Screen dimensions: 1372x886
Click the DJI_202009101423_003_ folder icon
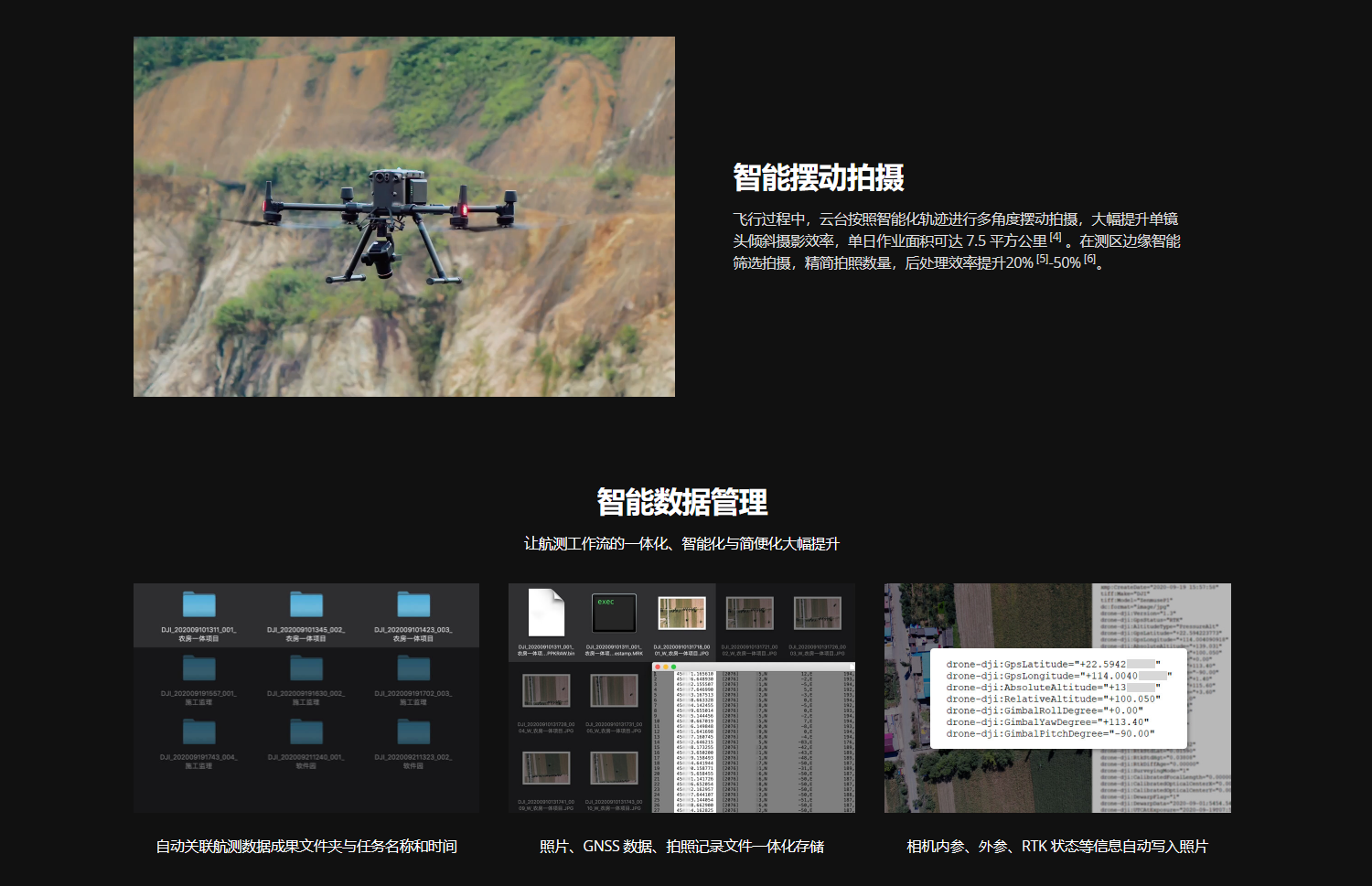(413, 604)
